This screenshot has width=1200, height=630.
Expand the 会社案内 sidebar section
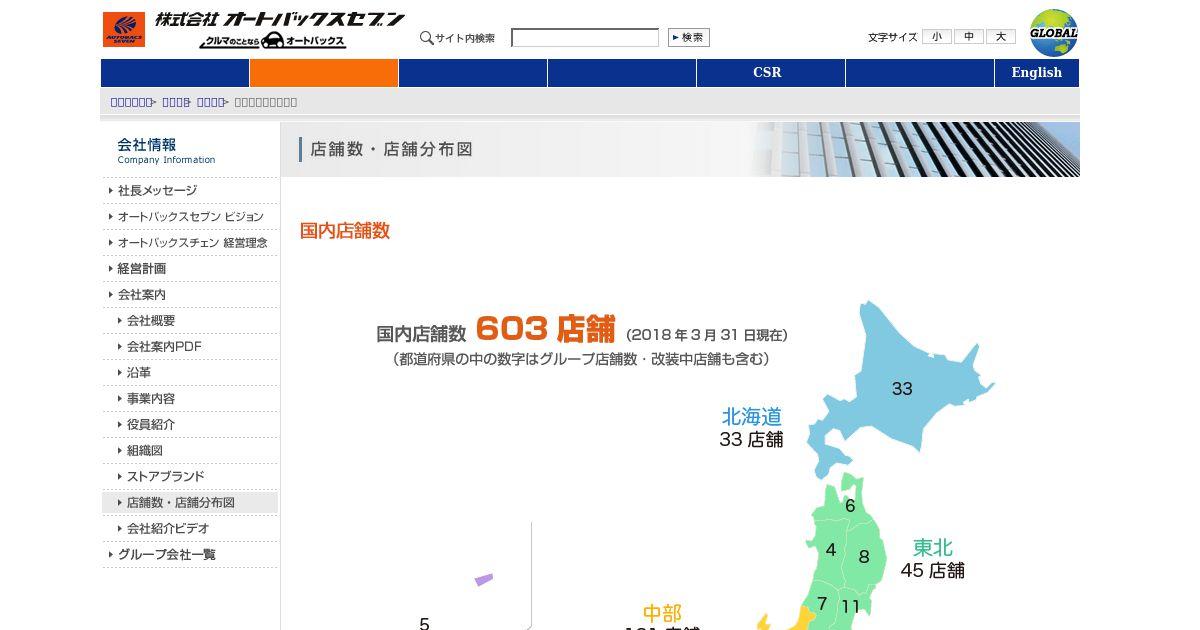point(141,295)
